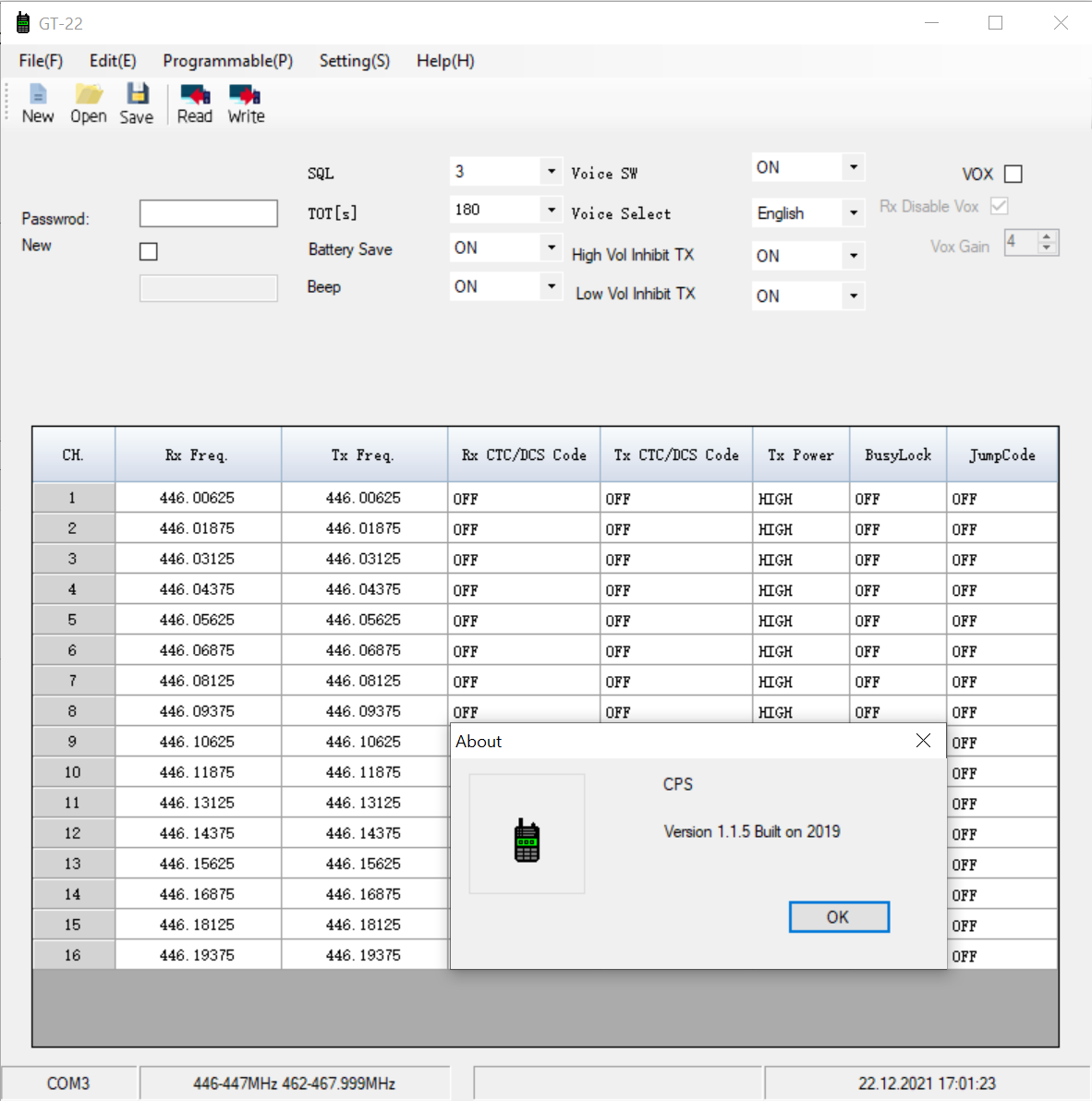Viewport: 1092px width, 1101px height.
Task: Toggle the New password checkbox
Action: 148,251
